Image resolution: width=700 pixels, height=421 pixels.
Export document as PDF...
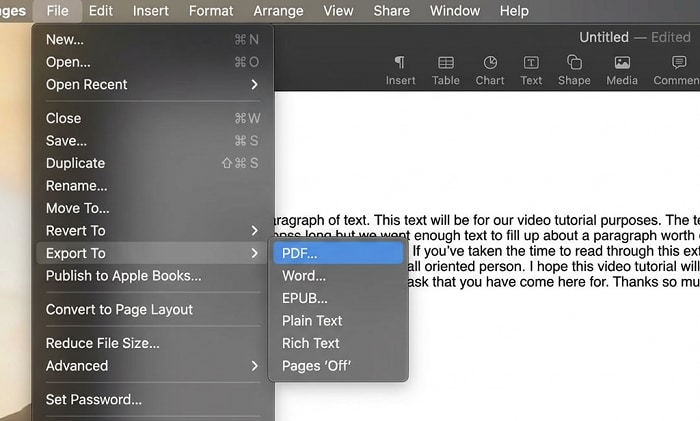(338, 253)
